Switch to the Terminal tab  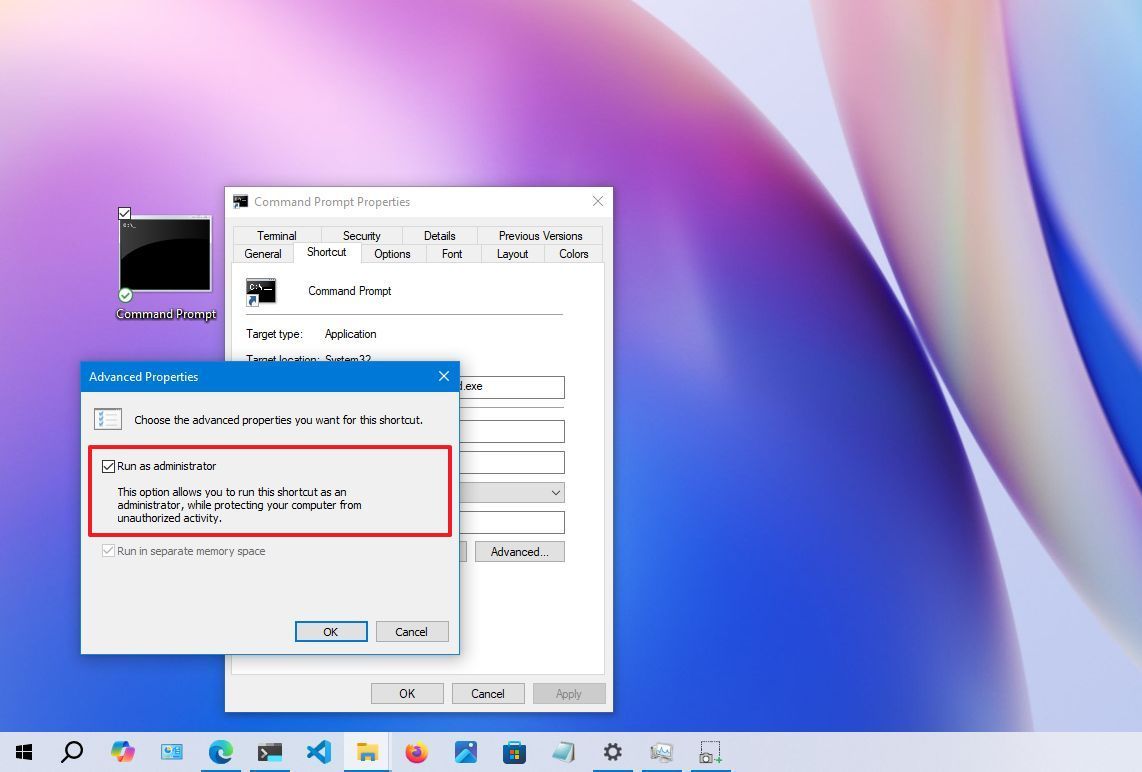click(276, 235)
